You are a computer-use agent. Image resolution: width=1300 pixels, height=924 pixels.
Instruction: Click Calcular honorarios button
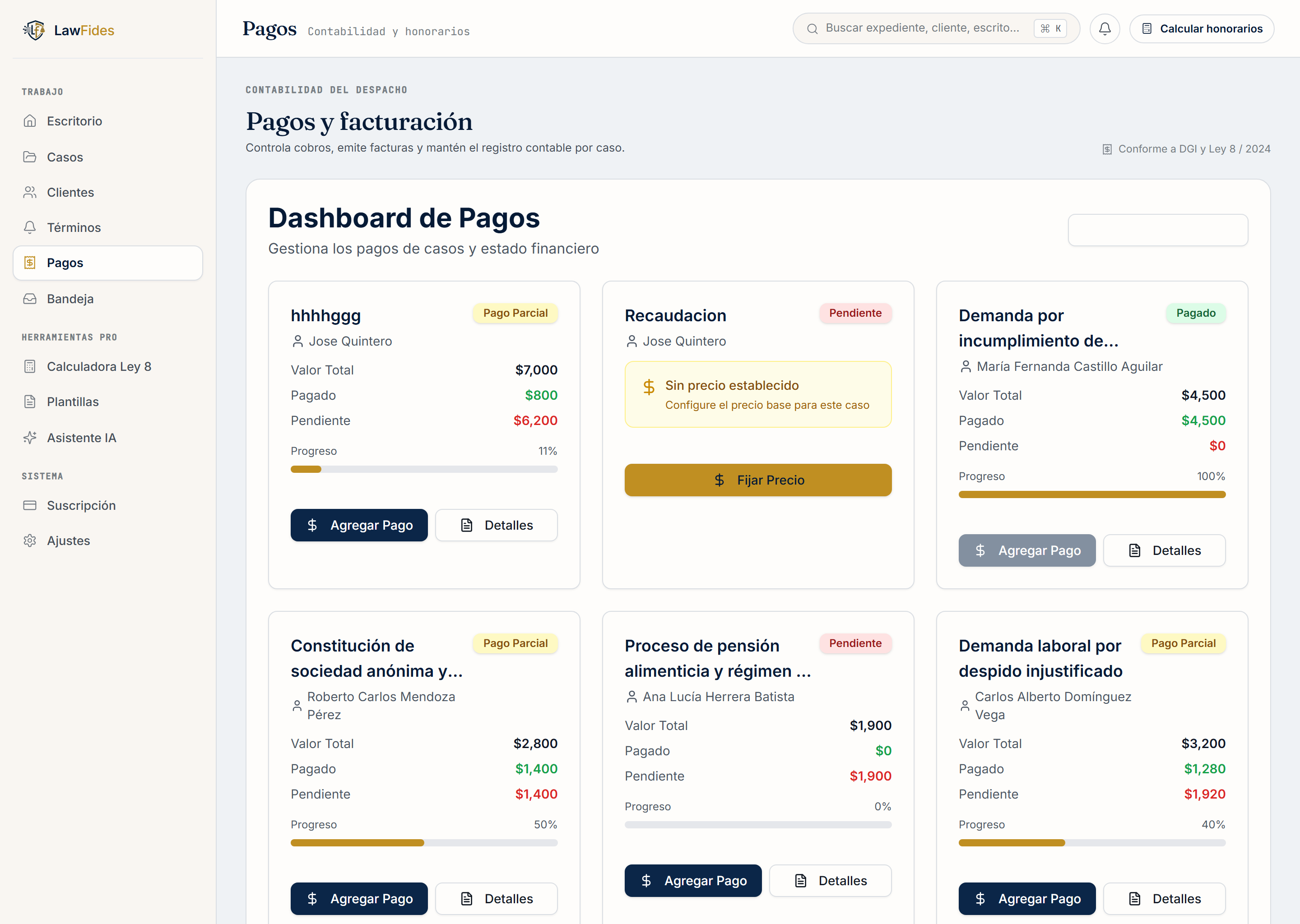1202,28
